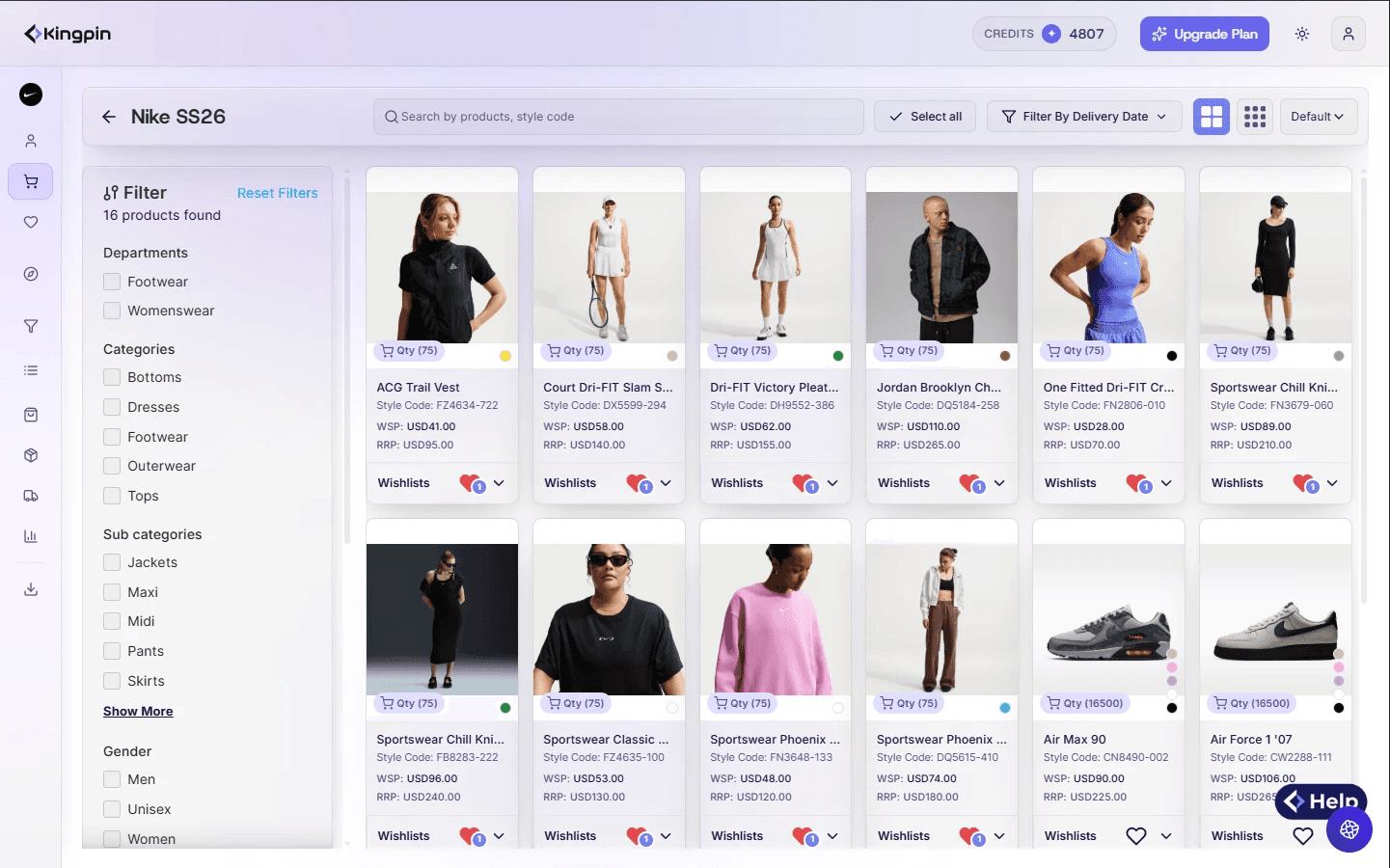Image resolution: width=1390 pixels, height=868 pixels.
Task: Click the 'WSP: USD110.00' price text
Action: click(x=918, y=426)
